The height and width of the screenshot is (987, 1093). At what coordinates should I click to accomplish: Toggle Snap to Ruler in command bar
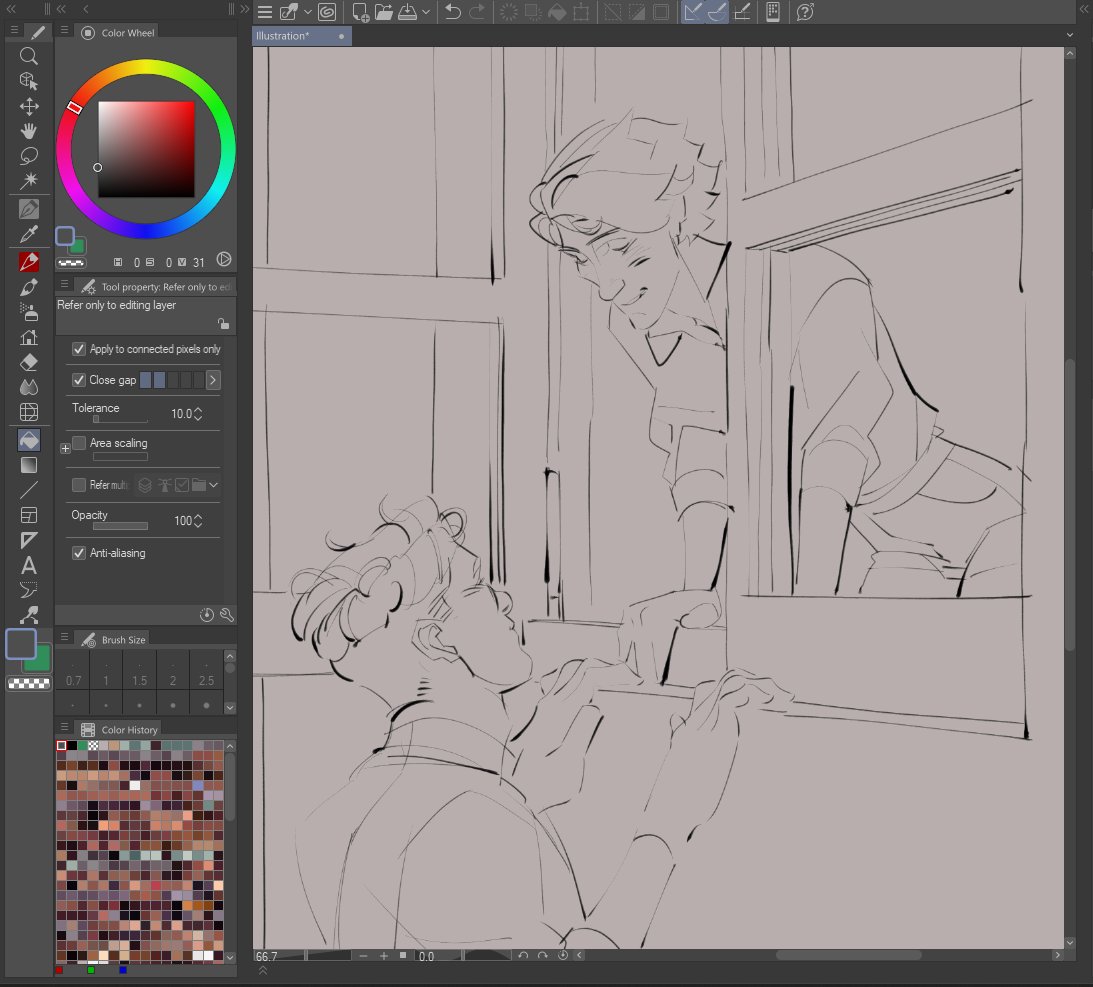tap(691, 12)
